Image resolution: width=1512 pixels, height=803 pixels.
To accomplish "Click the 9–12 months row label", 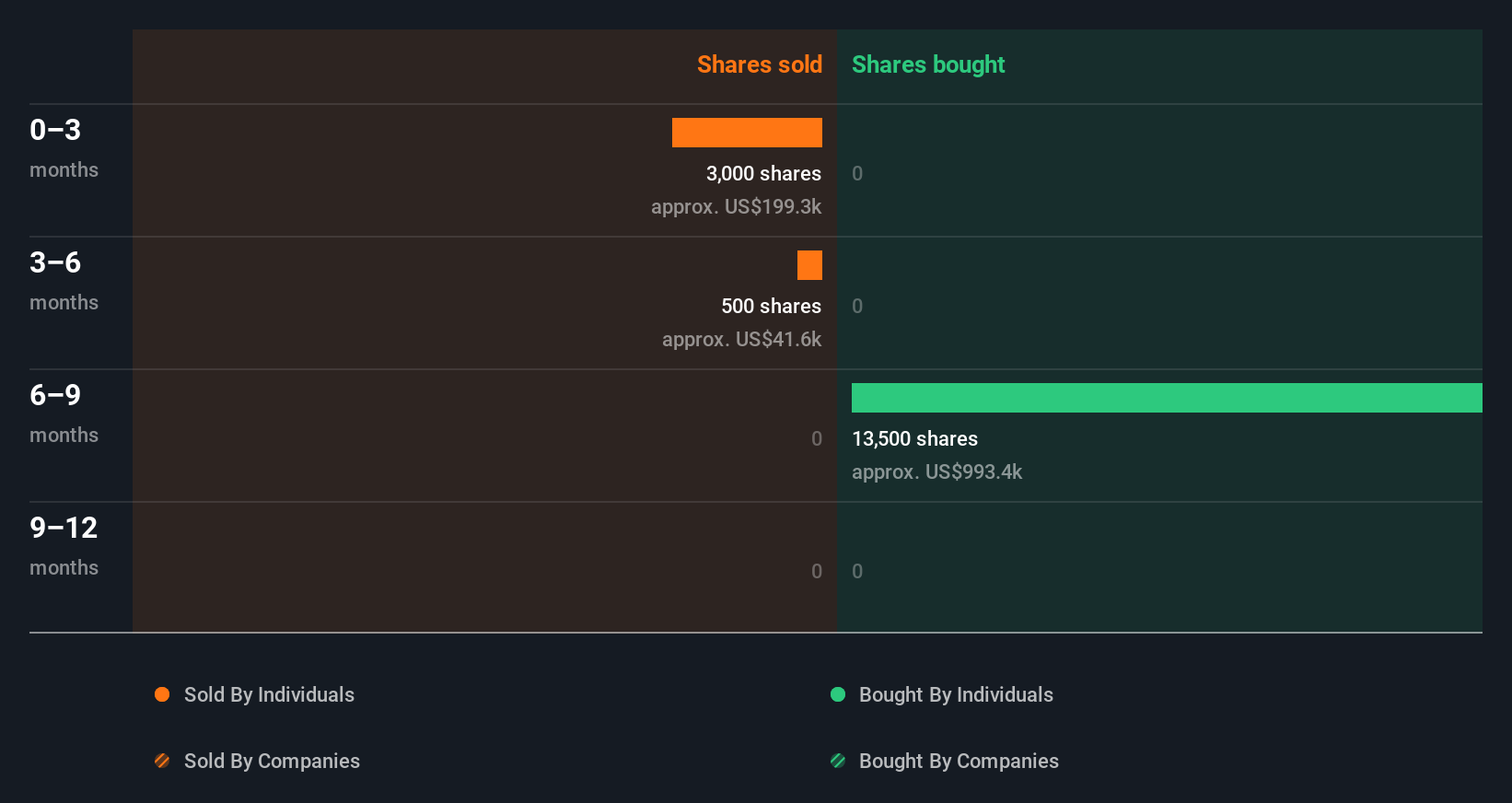I will 64,545.
